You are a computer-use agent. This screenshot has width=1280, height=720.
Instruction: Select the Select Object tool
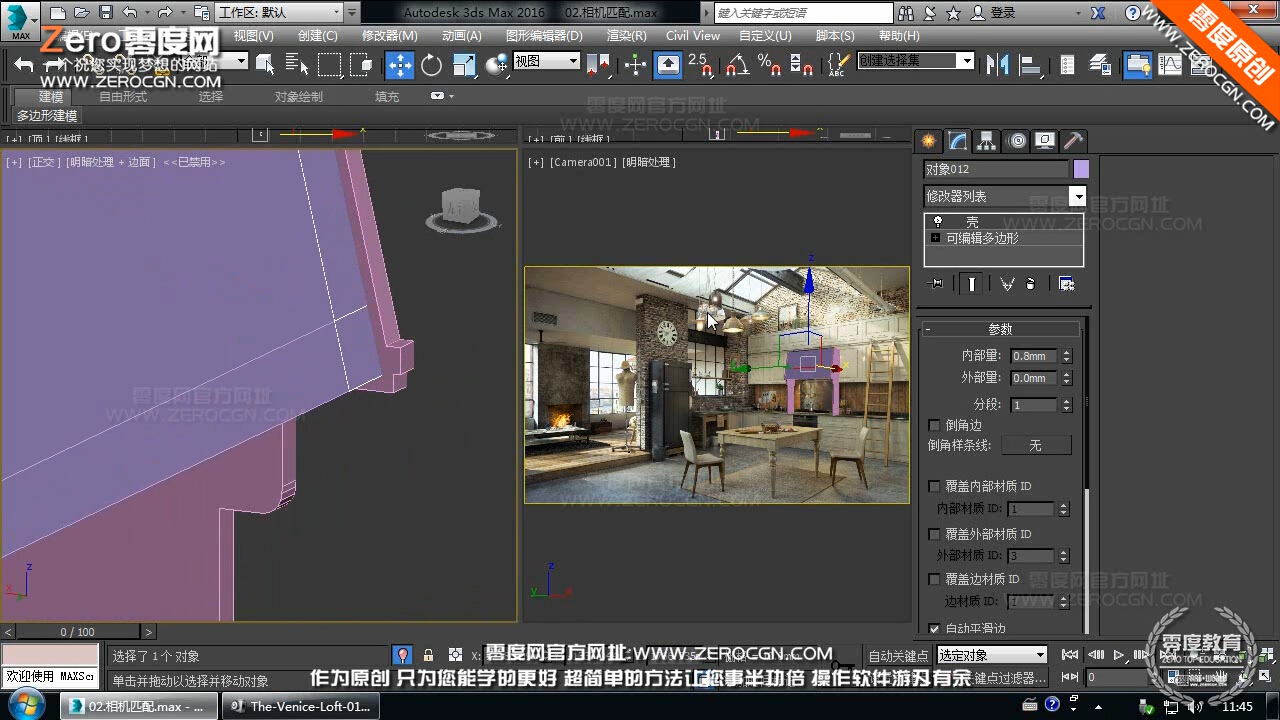pyautogui.click(x=265, y=65)
